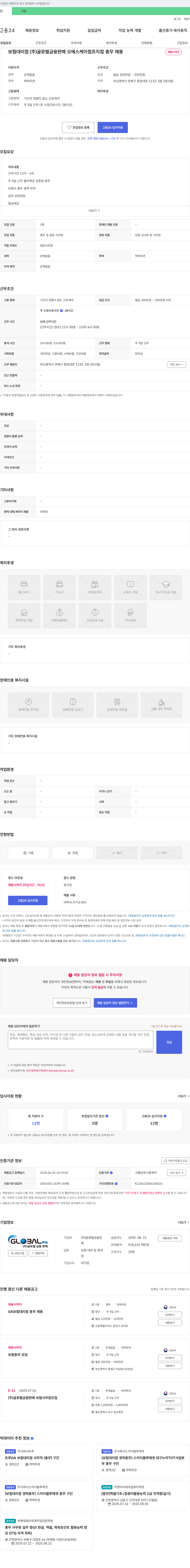Screen dimensions: 190x1568
Task: Click the 장애인용 승강기 icon
Action: click(72, 705)
